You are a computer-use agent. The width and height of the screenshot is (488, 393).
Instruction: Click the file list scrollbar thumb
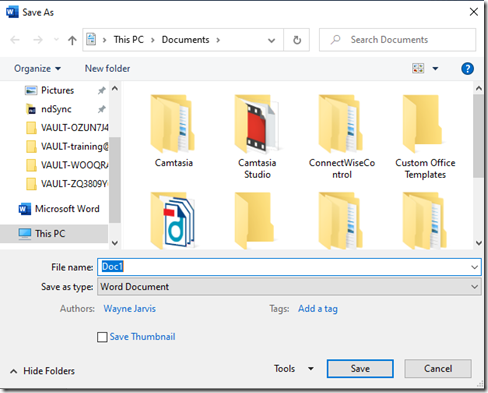[478, 136]
